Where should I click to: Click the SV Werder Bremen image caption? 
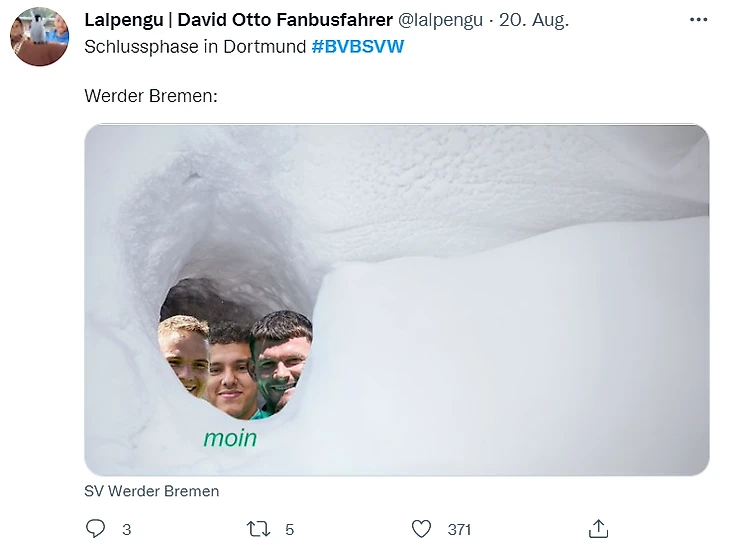[x=151, y=491]
